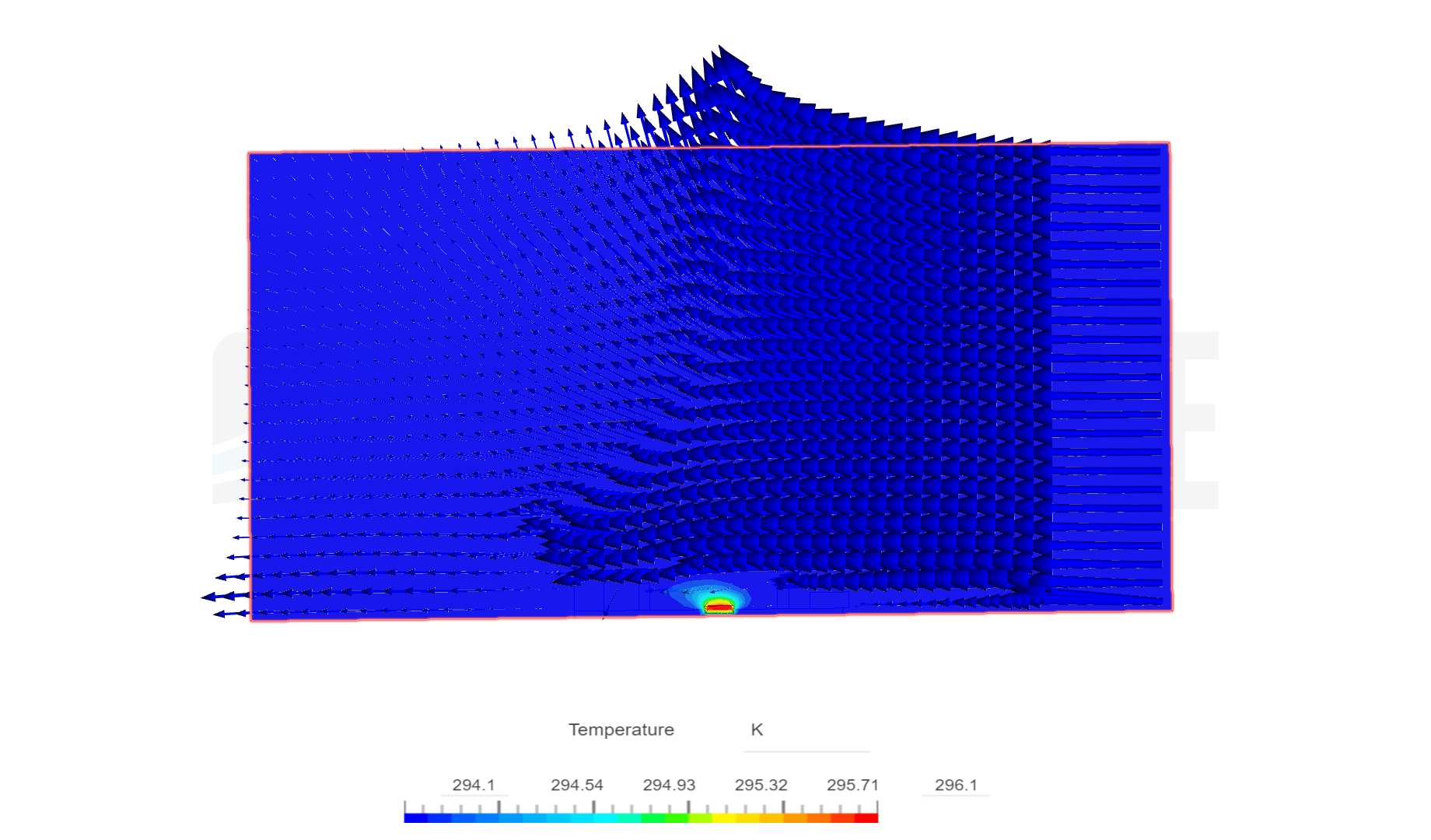Select the legend value field 295.32
The height and width of the screenshot is (840, 1431).
762,786
